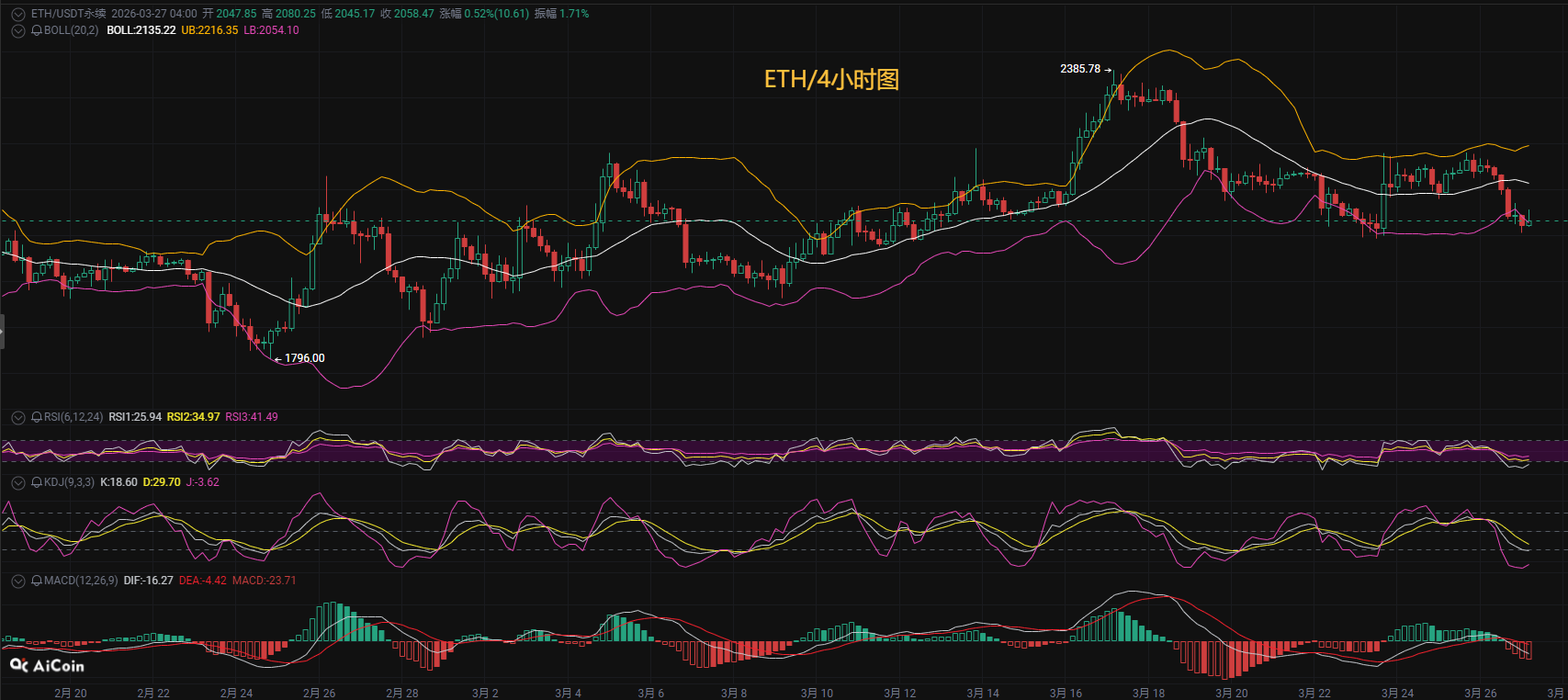The height and width of the screenshot is (700, 1568).
Task: Collapse the RSI panel using its chevron
Action: coord(18,417)
